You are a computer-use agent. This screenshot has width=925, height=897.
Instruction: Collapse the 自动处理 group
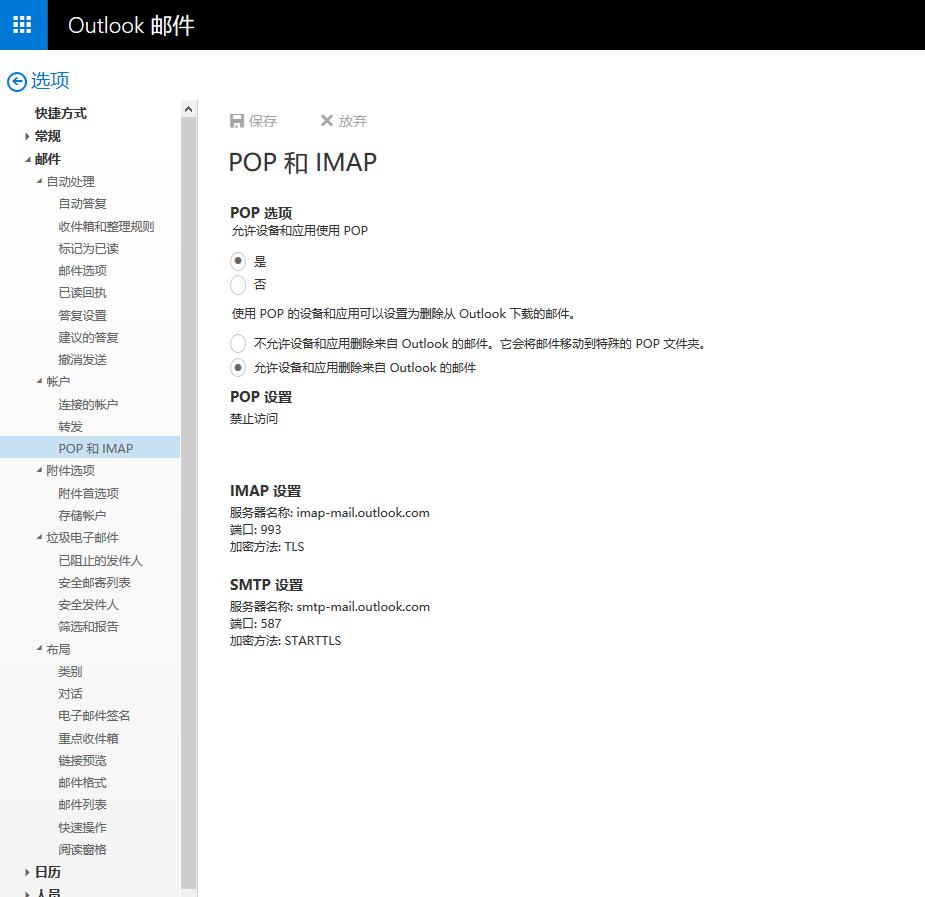pyautogui.click(x=39, y=181)
